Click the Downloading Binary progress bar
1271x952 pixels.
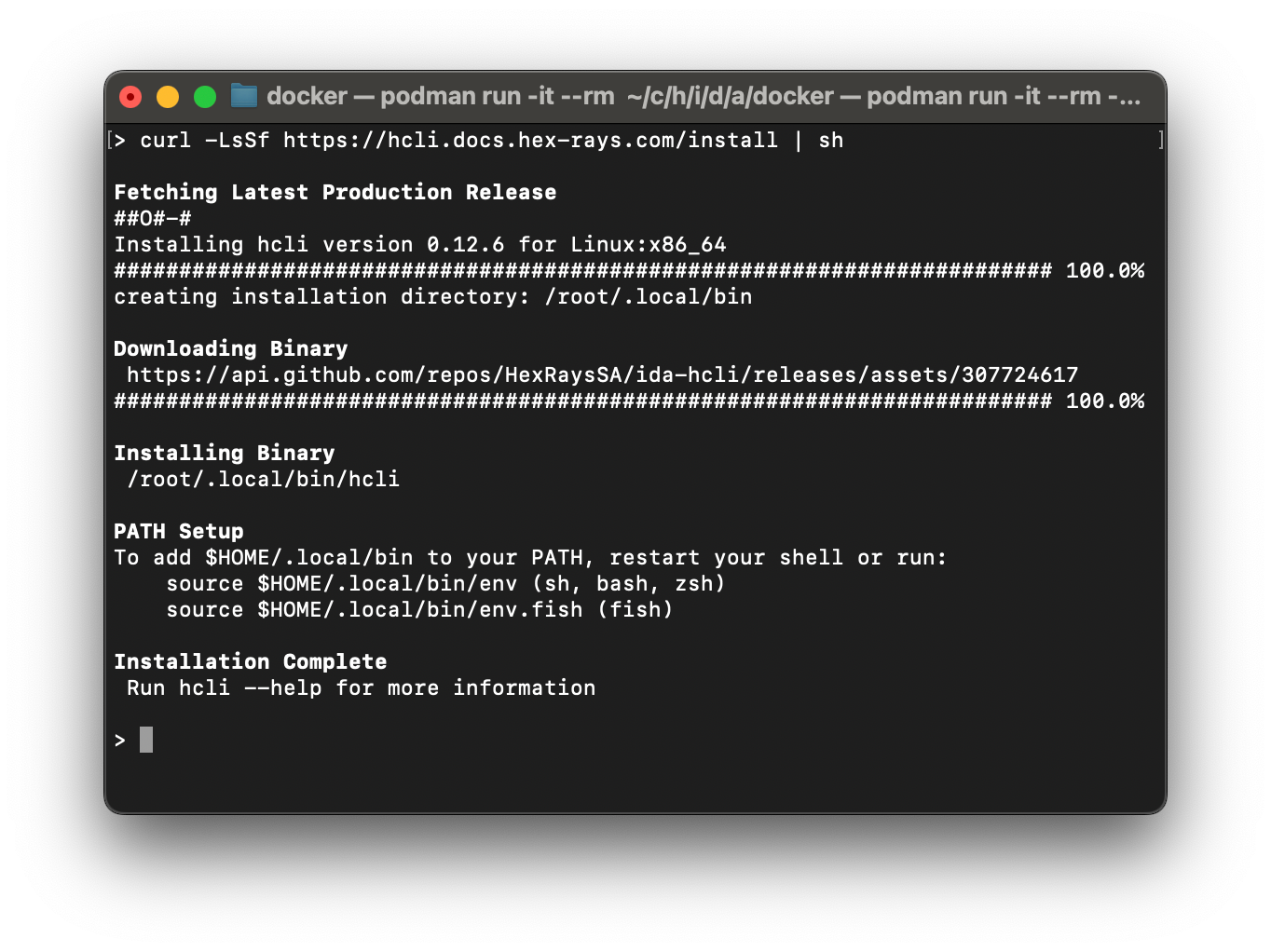coord(578,401)
